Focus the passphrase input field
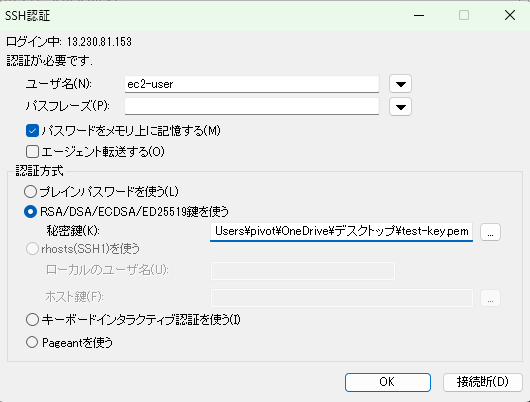The image size is (530, 402). pos(252,107)
